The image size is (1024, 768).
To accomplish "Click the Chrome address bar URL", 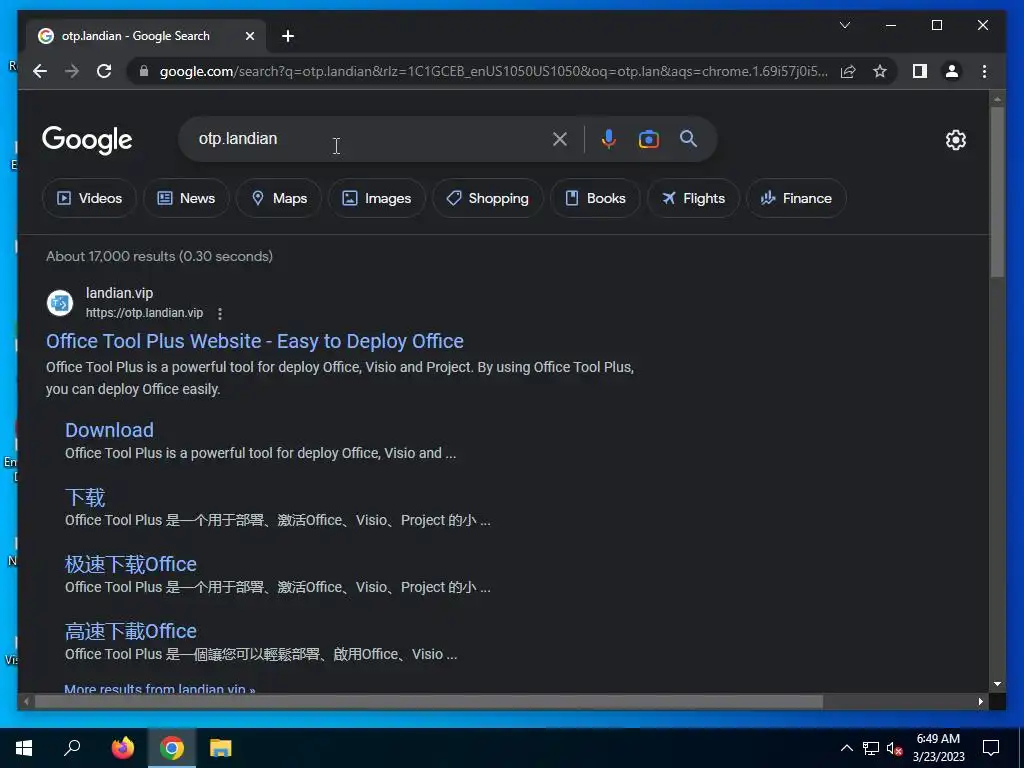I will tap(493, 71).
